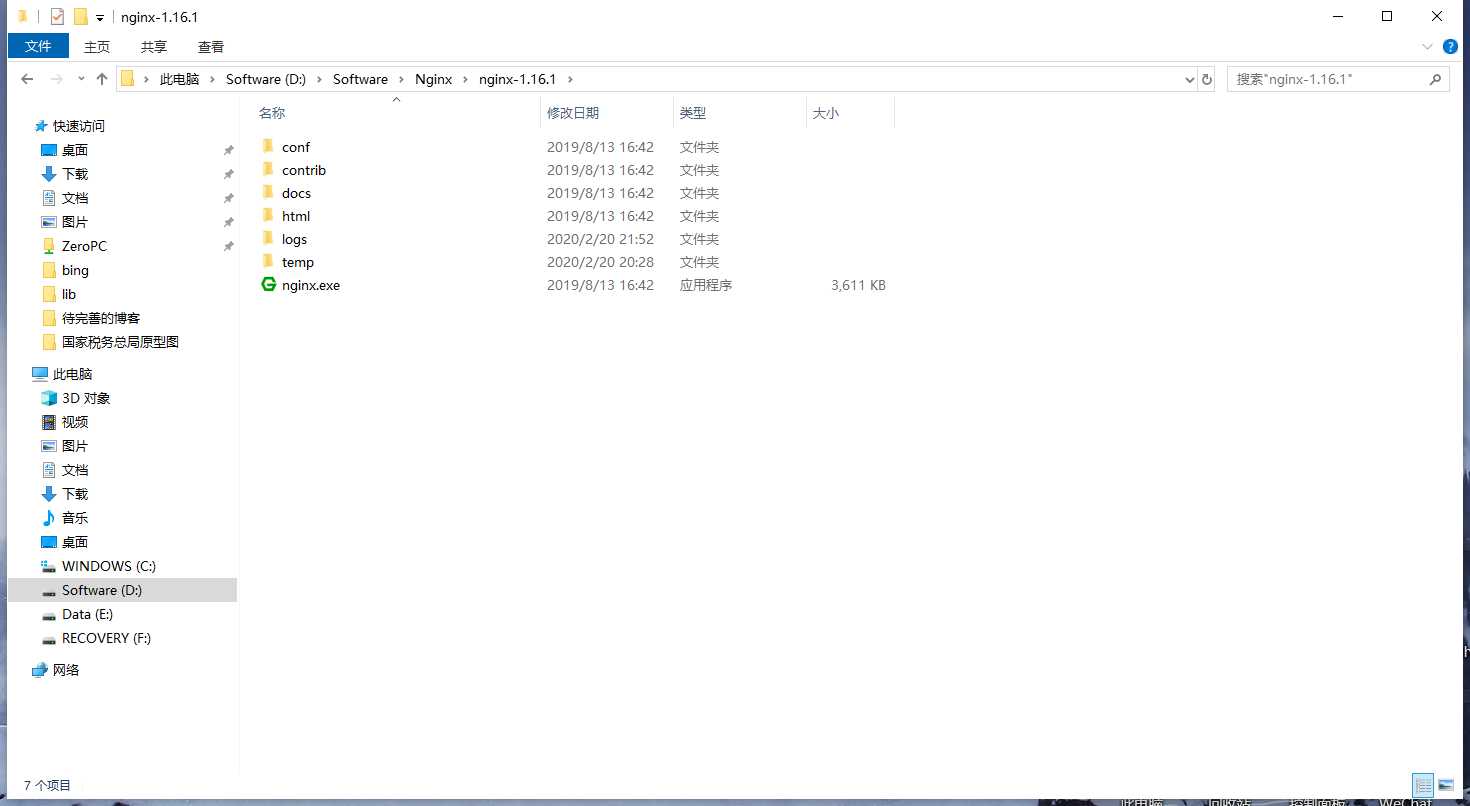The height and width of the screenshot is (806, 1470).
Task: Open ZeroPC in quick access
Action: pyautogui.click(x=84, y=246)
